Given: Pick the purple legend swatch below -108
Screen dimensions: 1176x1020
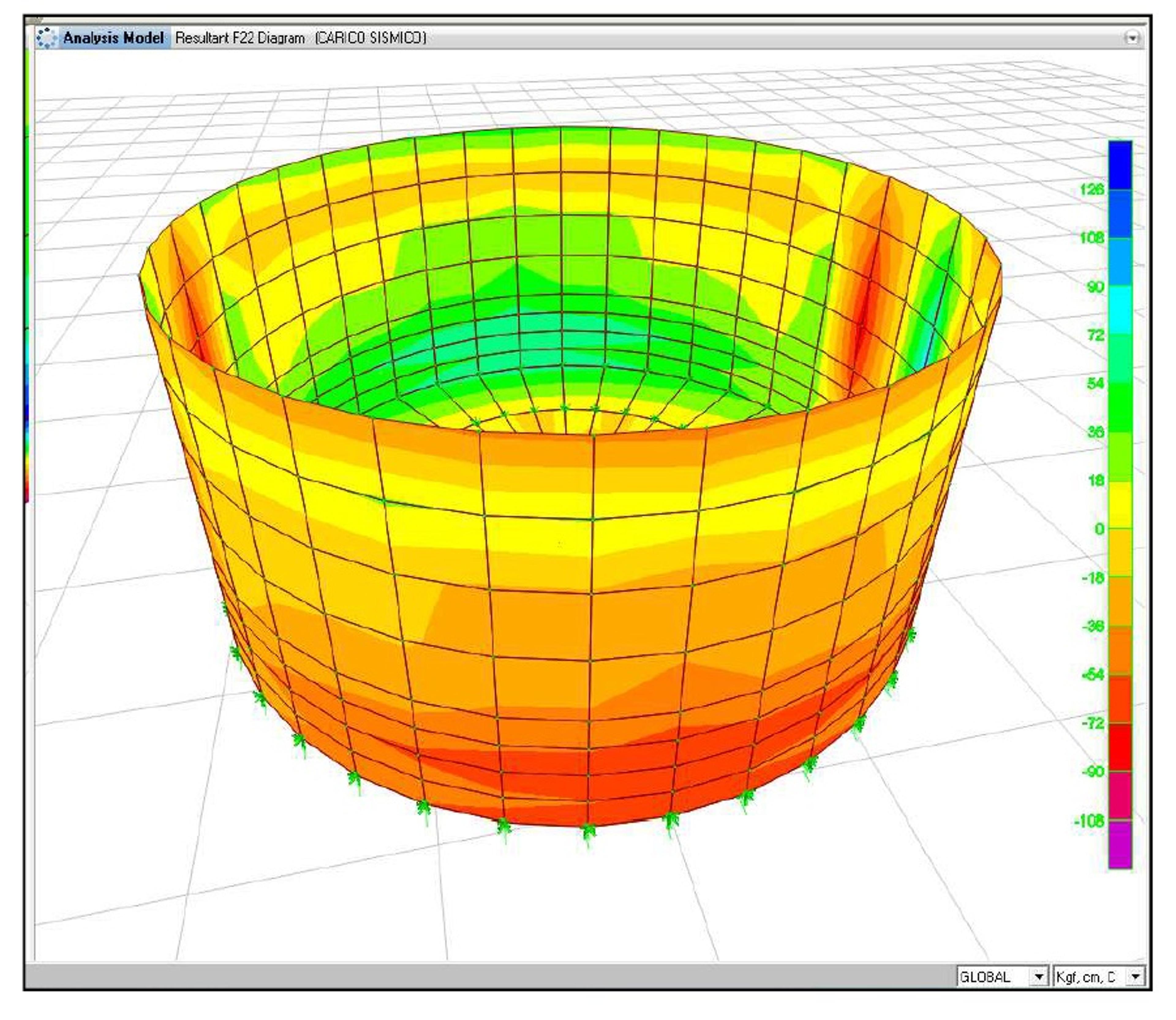Looking at the screenshot, I should (1120, 844).
